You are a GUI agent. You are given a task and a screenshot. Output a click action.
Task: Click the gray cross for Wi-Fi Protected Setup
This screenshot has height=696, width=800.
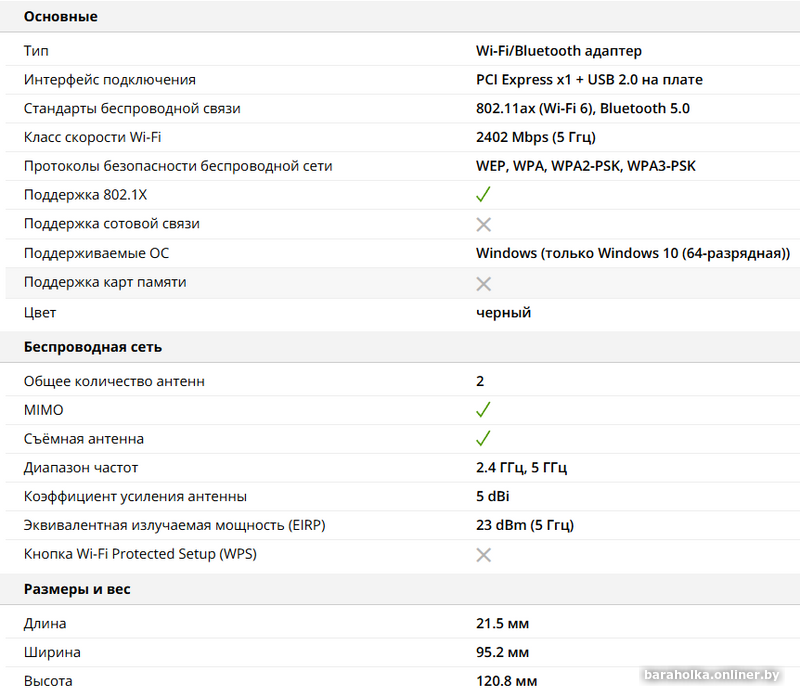tap(483, 554)
